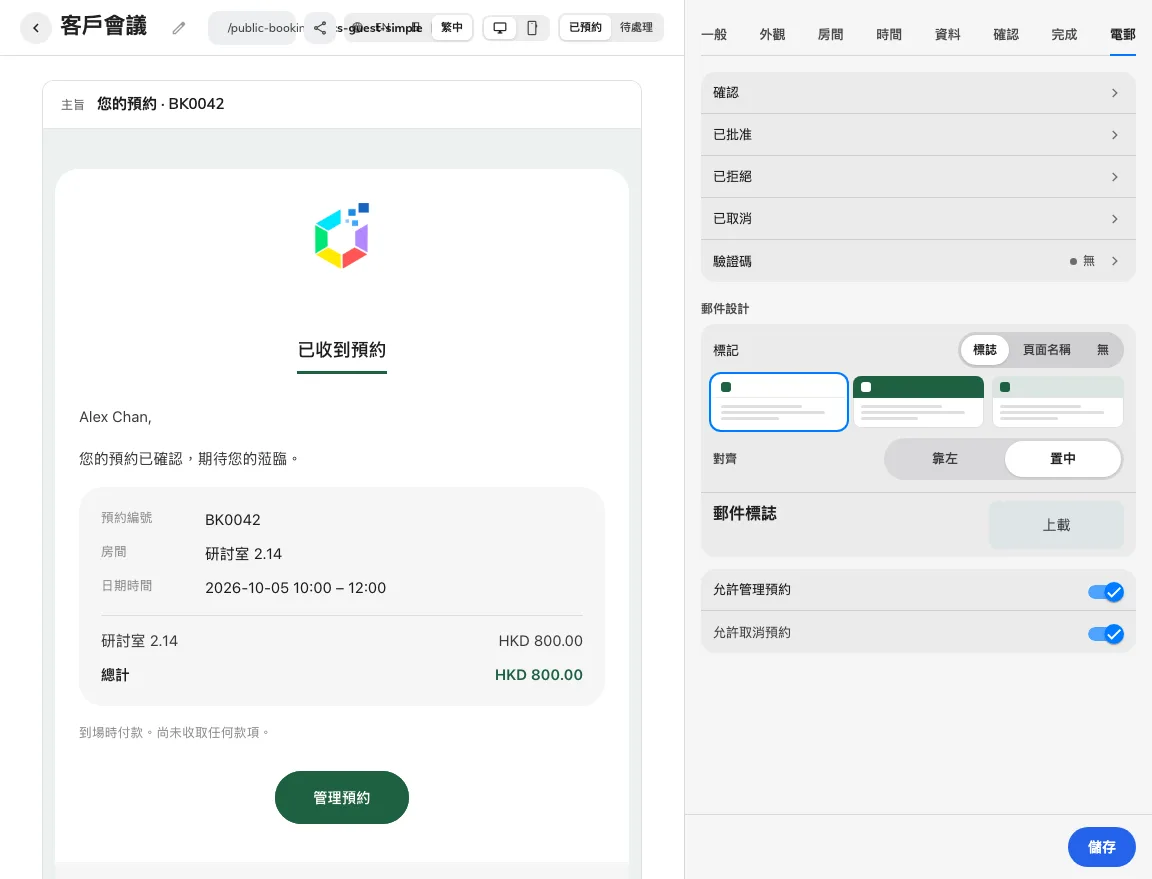Open the 時間 tab
This screenshot has height=879, width=1152.
pos(889,35)
